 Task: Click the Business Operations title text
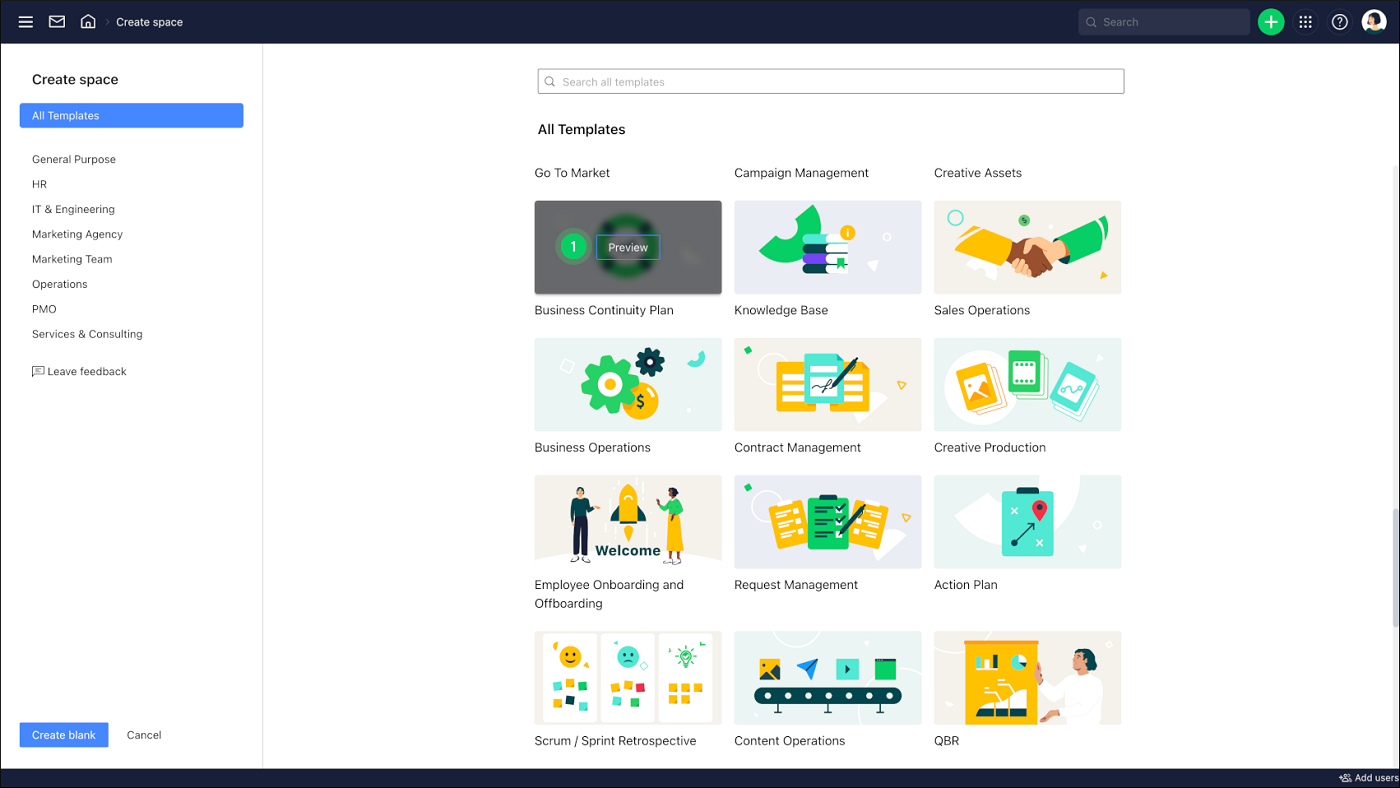point(592,447)
